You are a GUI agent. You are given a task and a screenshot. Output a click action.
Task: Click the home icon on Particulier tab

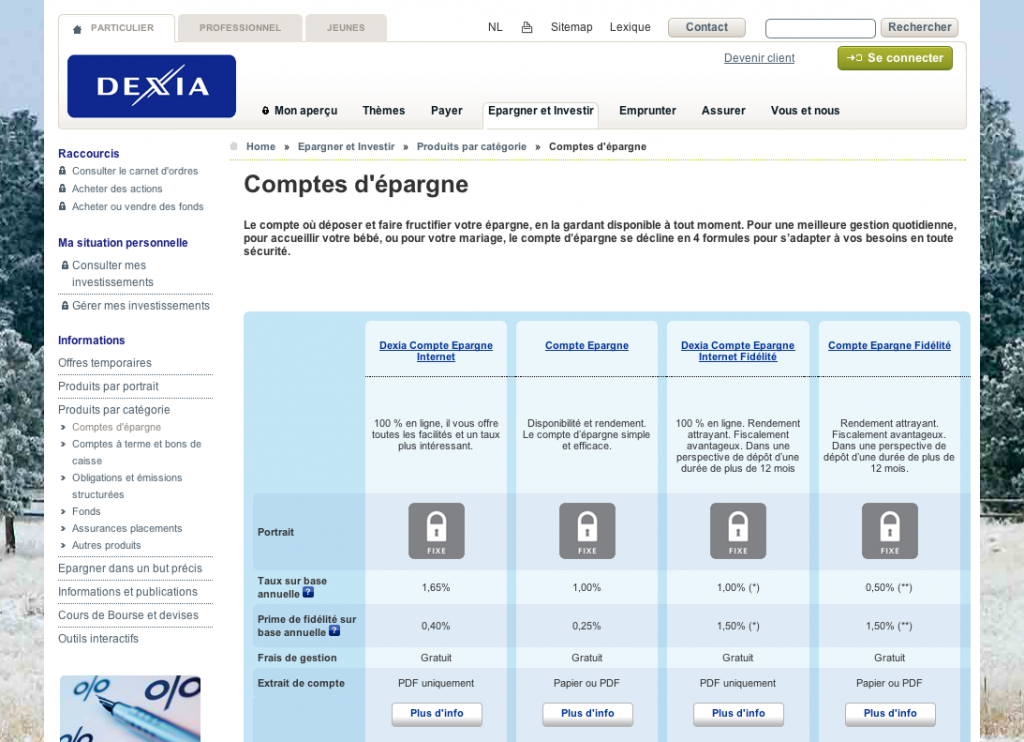(x=77, y=29)
